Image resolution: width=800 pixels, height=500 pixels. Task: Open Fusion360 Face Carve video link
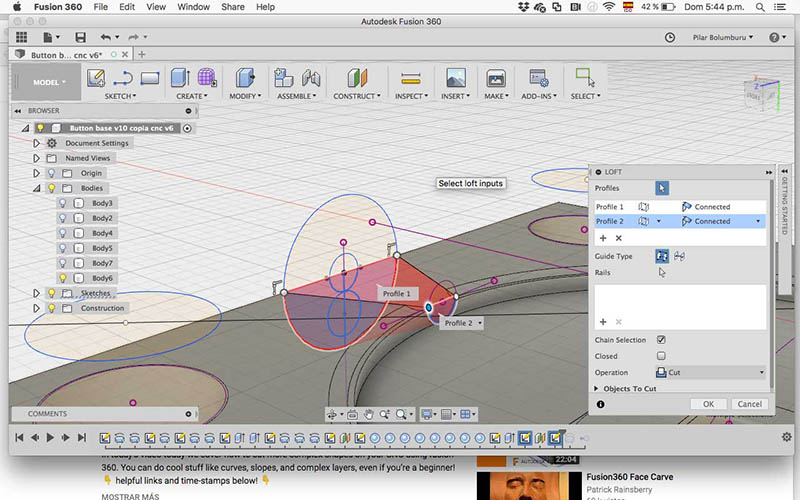(630, 477)
